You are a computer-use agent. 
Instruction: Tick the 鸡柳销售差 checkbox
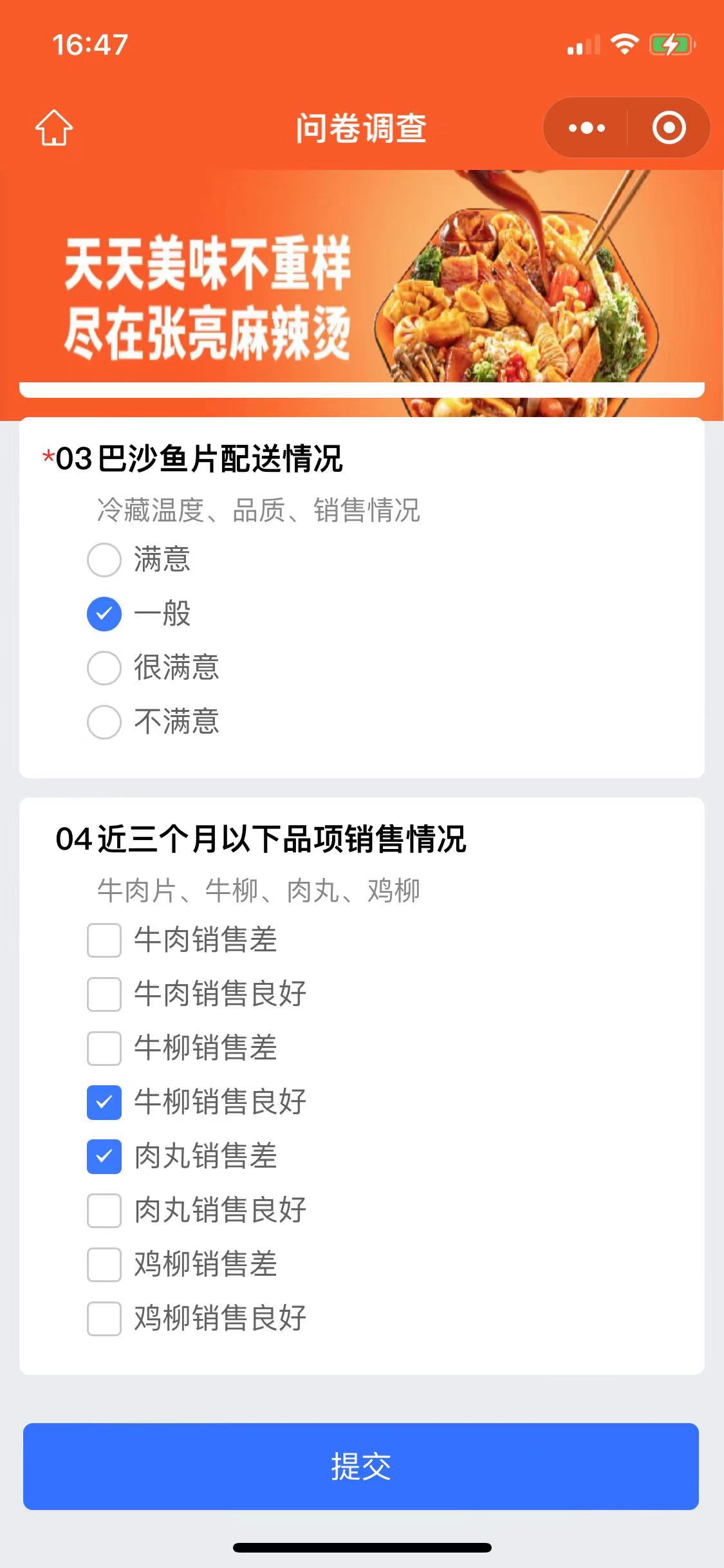tap(104, 1264)
